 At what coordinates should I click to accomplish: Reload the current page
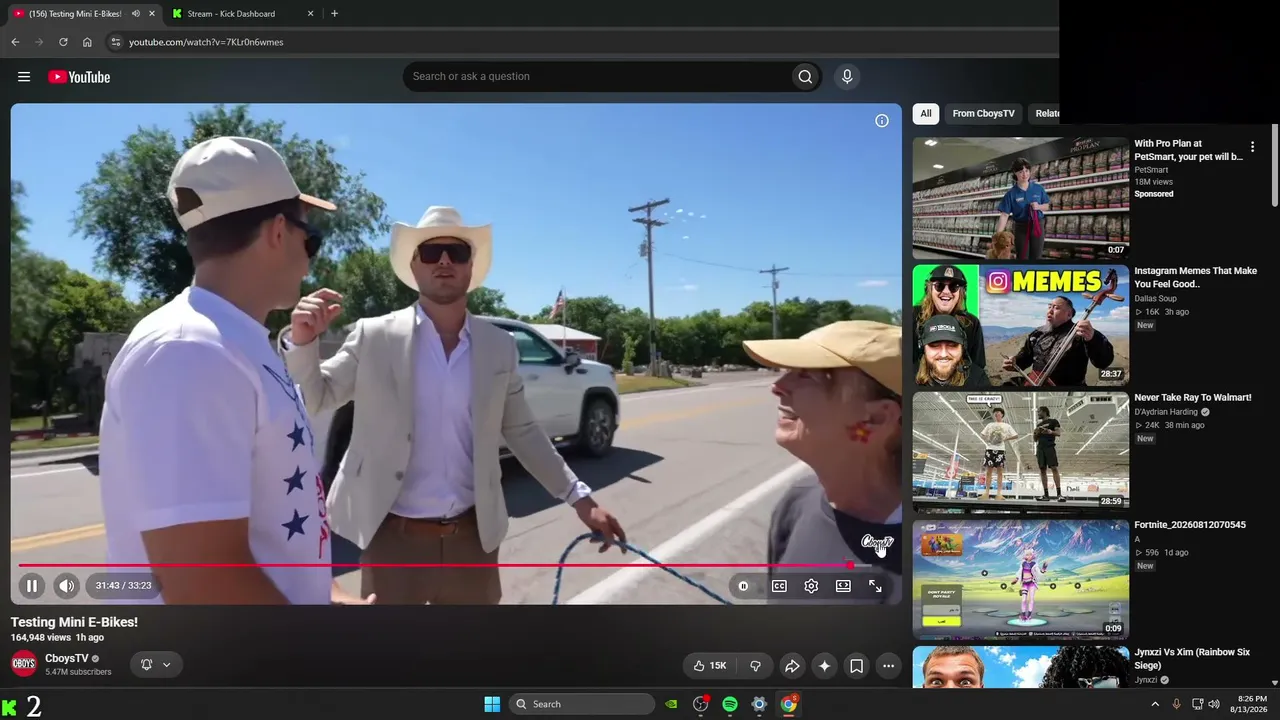click(x=63, y=42)
